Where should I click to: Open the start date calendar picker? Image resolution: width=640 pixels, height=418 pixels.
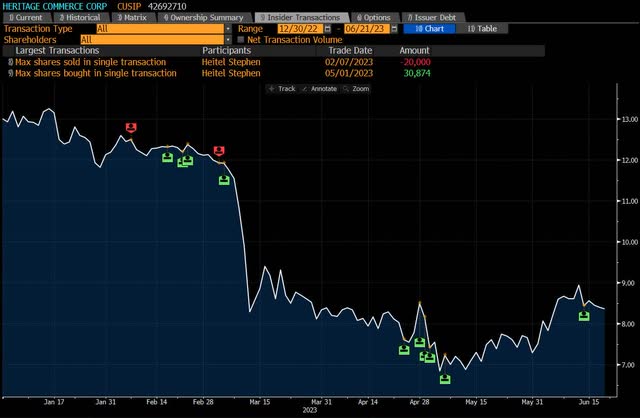327,29
